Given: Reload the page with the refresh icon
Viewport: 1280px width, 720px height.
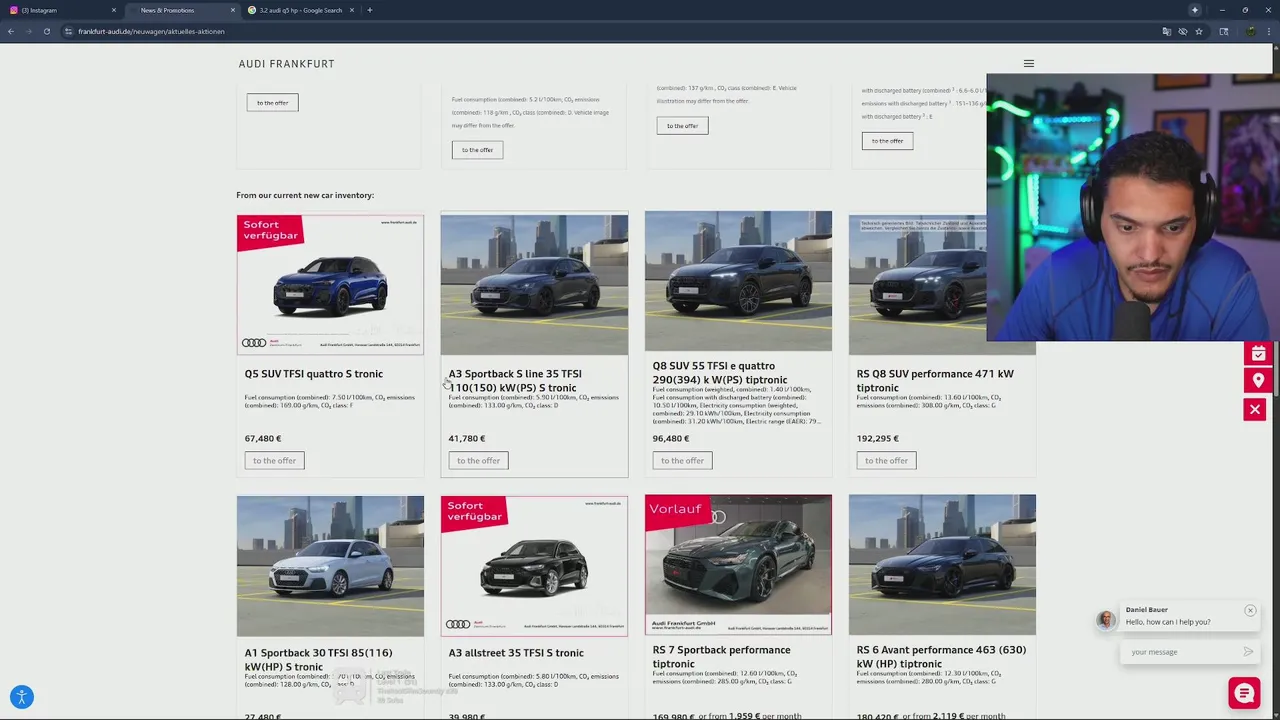Looking at the screenshot, I should point(46,31).
